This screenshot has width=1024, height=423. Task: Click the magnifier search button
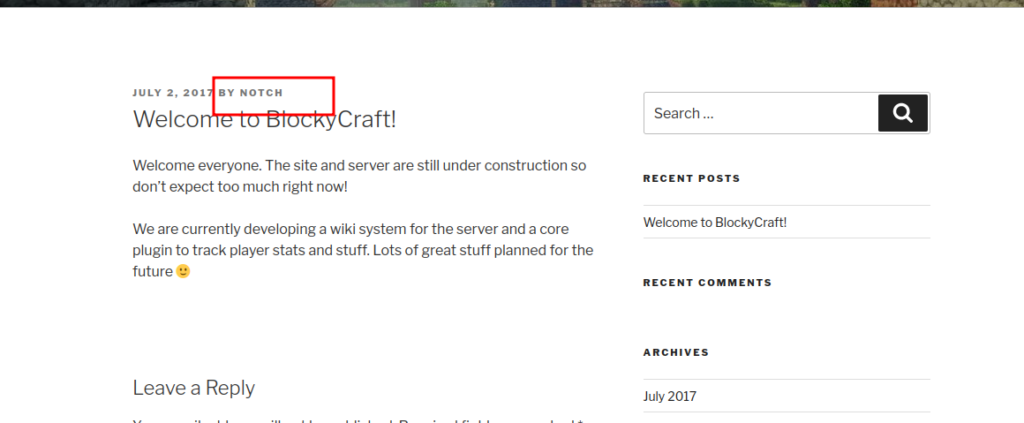tap(903, 113)
